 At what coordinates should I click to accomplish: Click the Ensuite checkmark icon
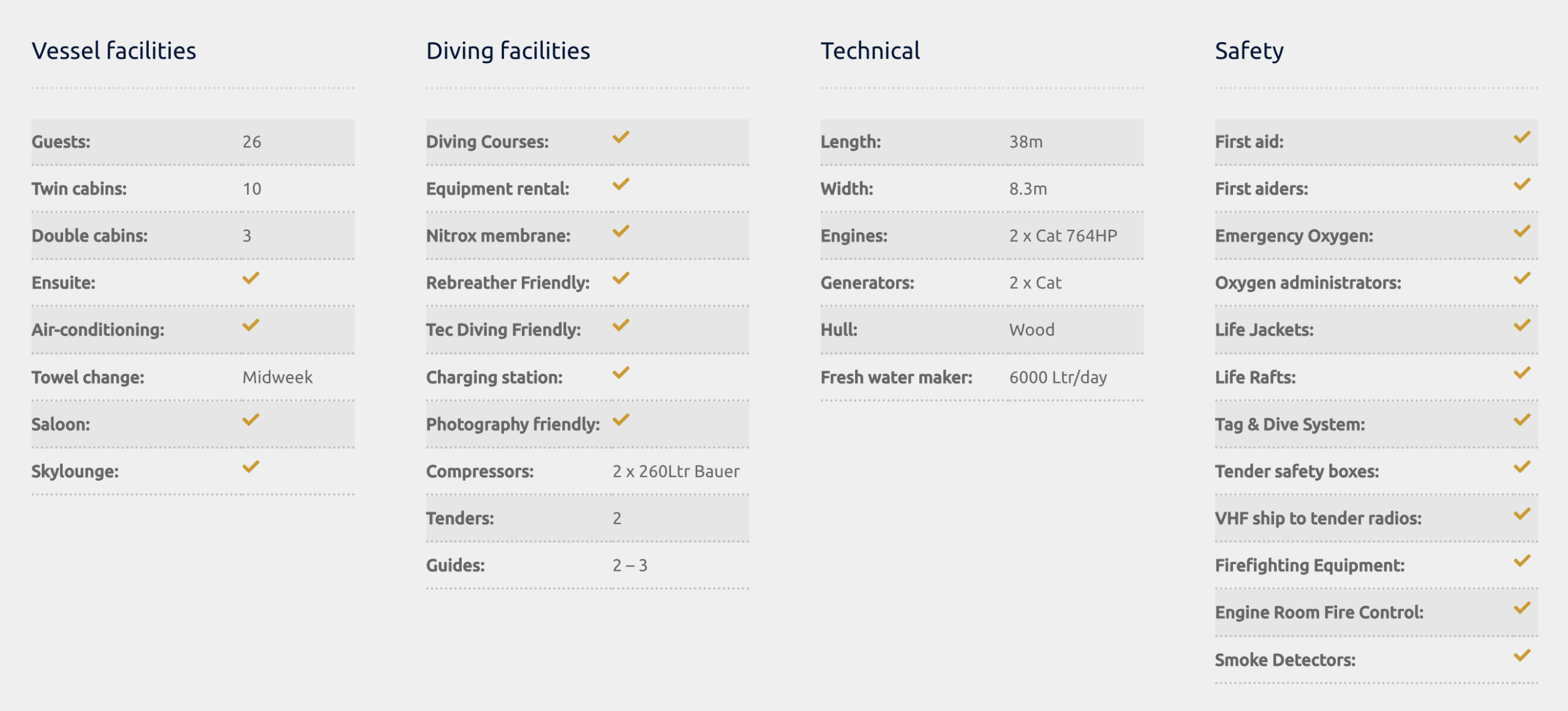coord(251,278)
